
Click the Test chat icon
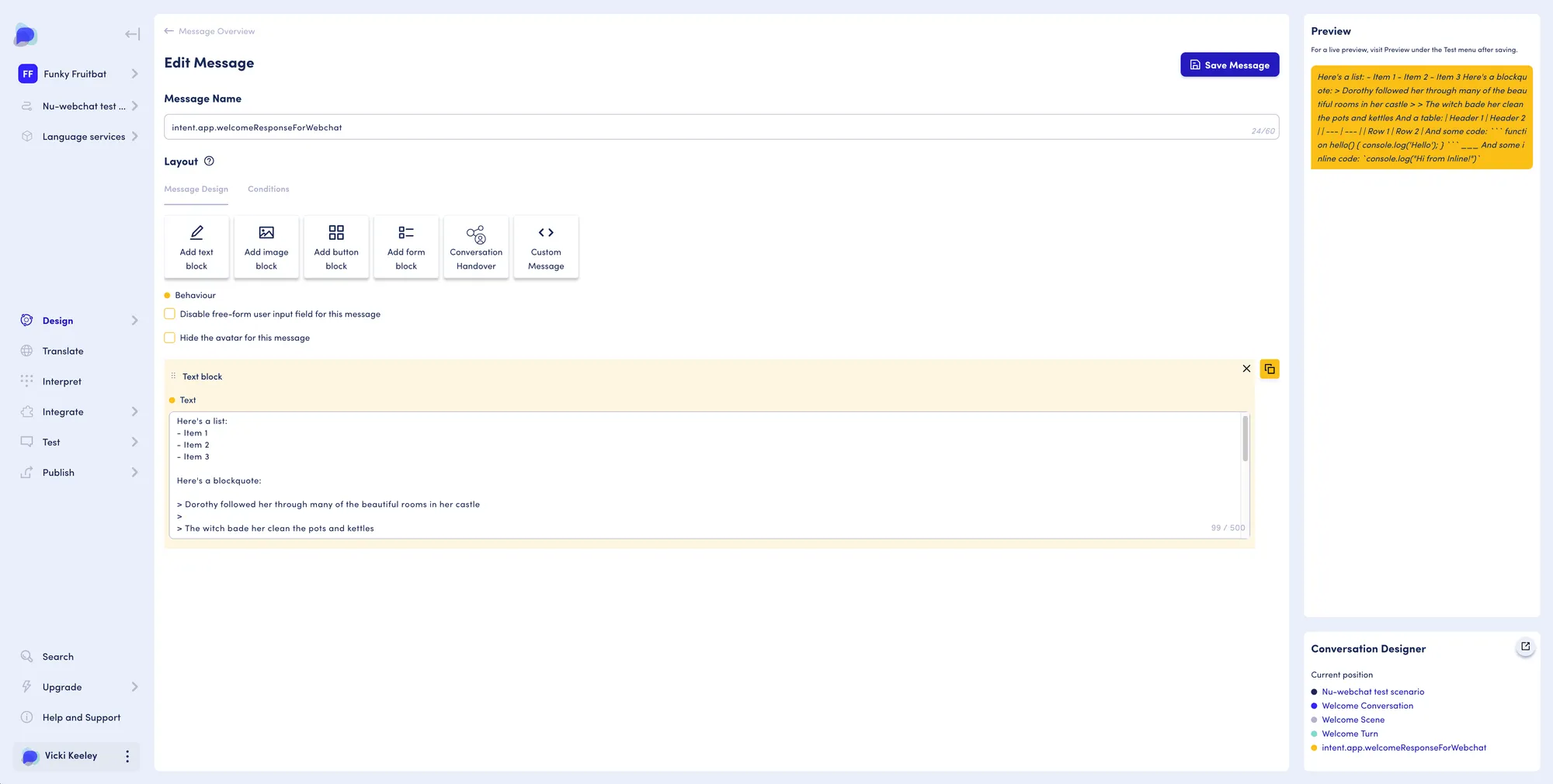pos(27,442)
